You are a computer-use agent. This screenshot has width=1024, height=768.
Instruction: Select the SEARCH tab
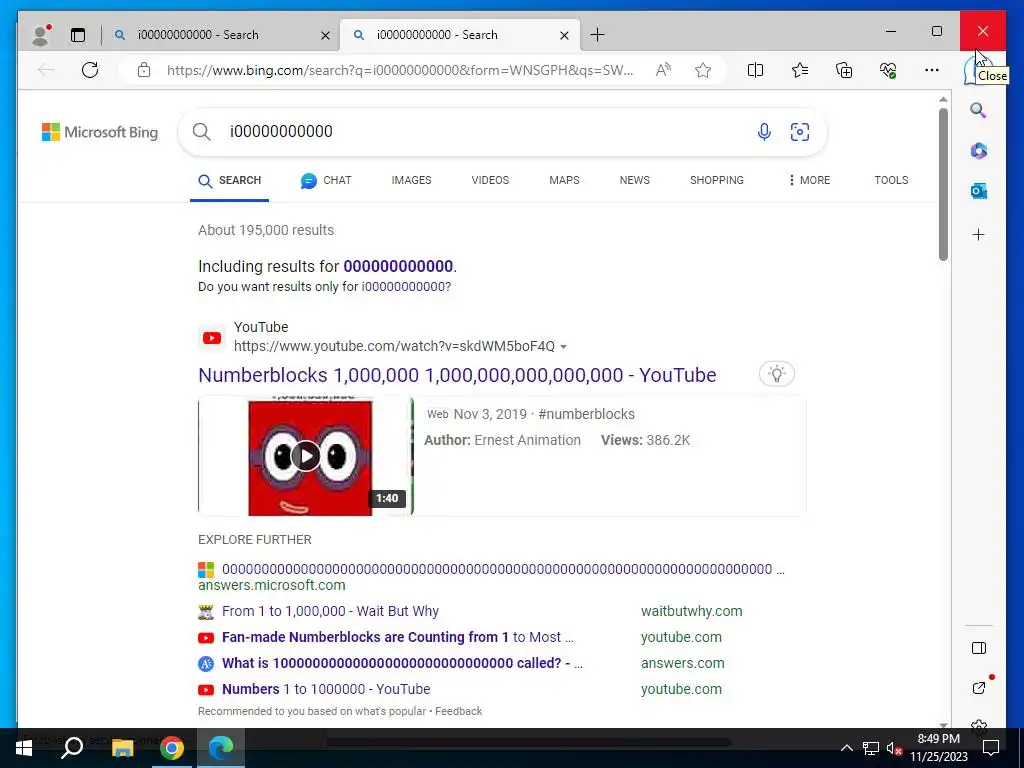point(229,180)
